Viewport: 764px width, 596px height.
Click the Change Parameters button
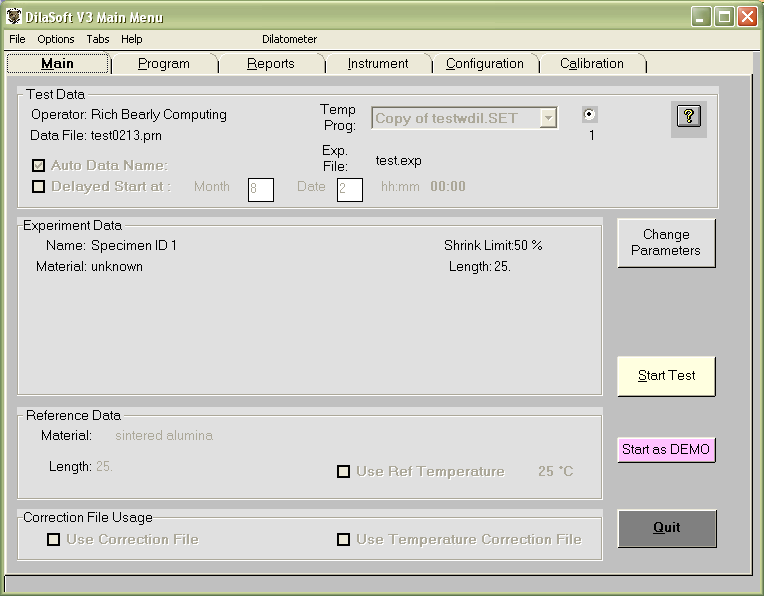666,243
